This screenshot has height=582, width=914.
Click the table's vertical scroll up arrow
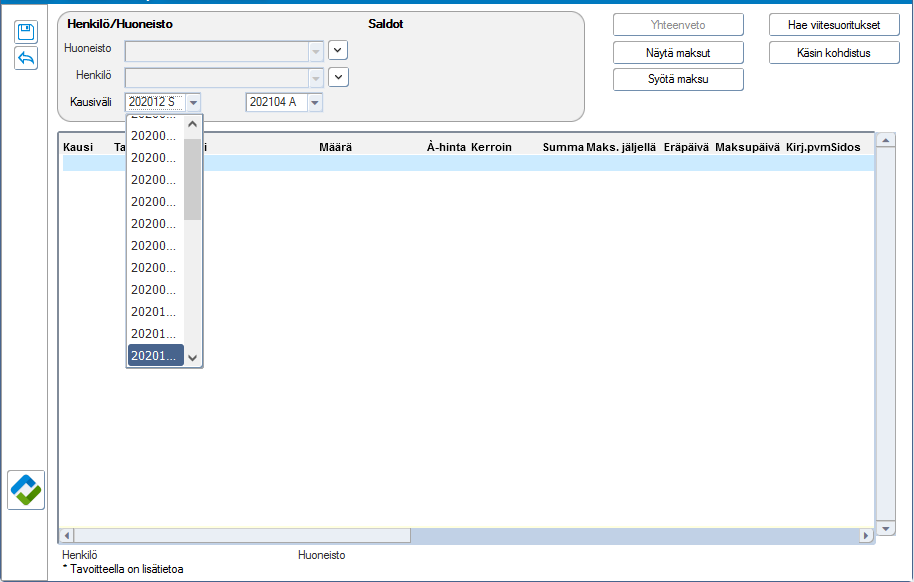(x=885, y=140)
